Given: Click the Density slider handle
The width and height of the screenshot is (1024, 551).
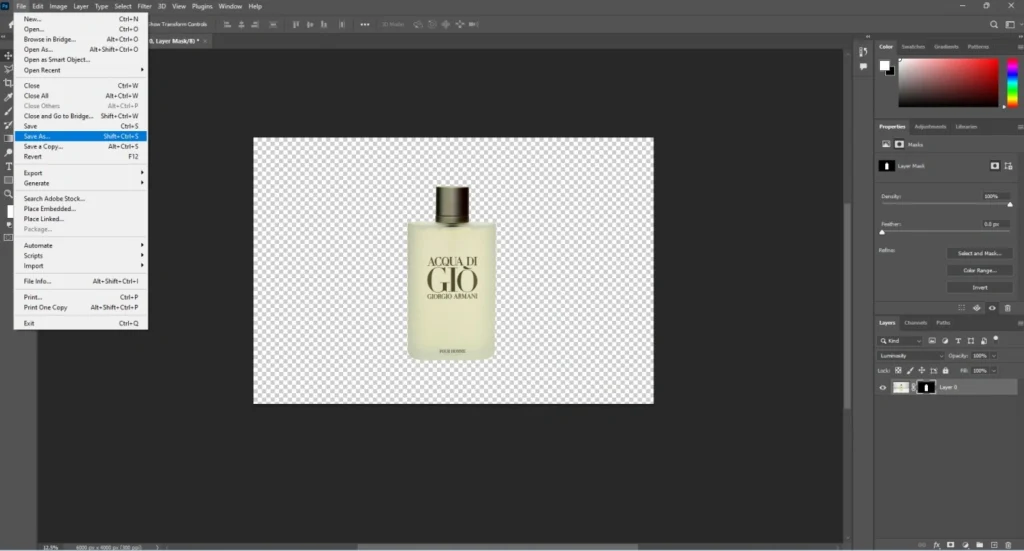Looking at the screenshot, I should (x=1010, y=204).
